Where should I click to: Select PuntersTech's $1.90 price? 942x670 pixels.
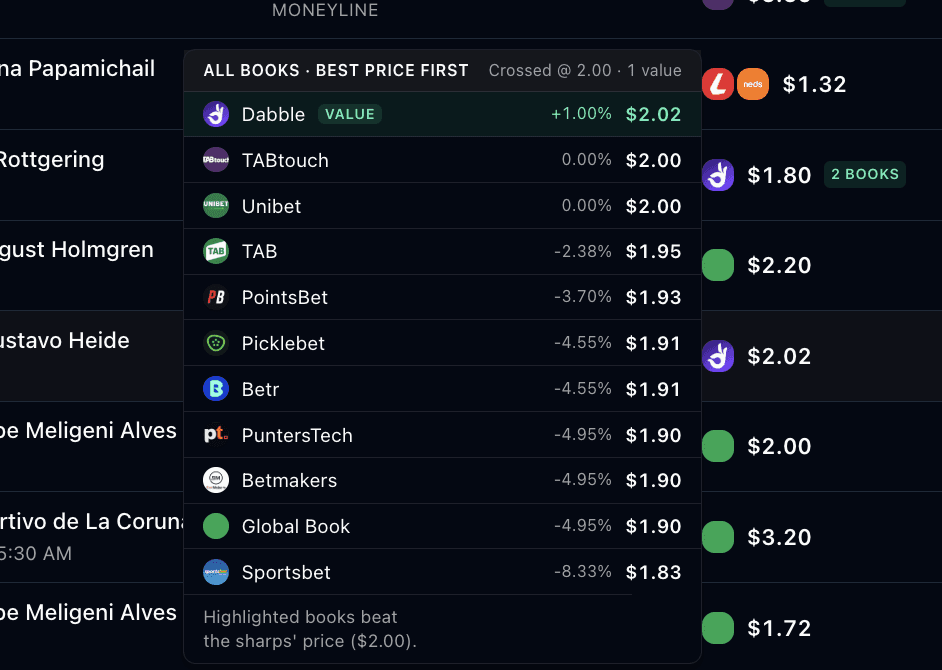653,435
